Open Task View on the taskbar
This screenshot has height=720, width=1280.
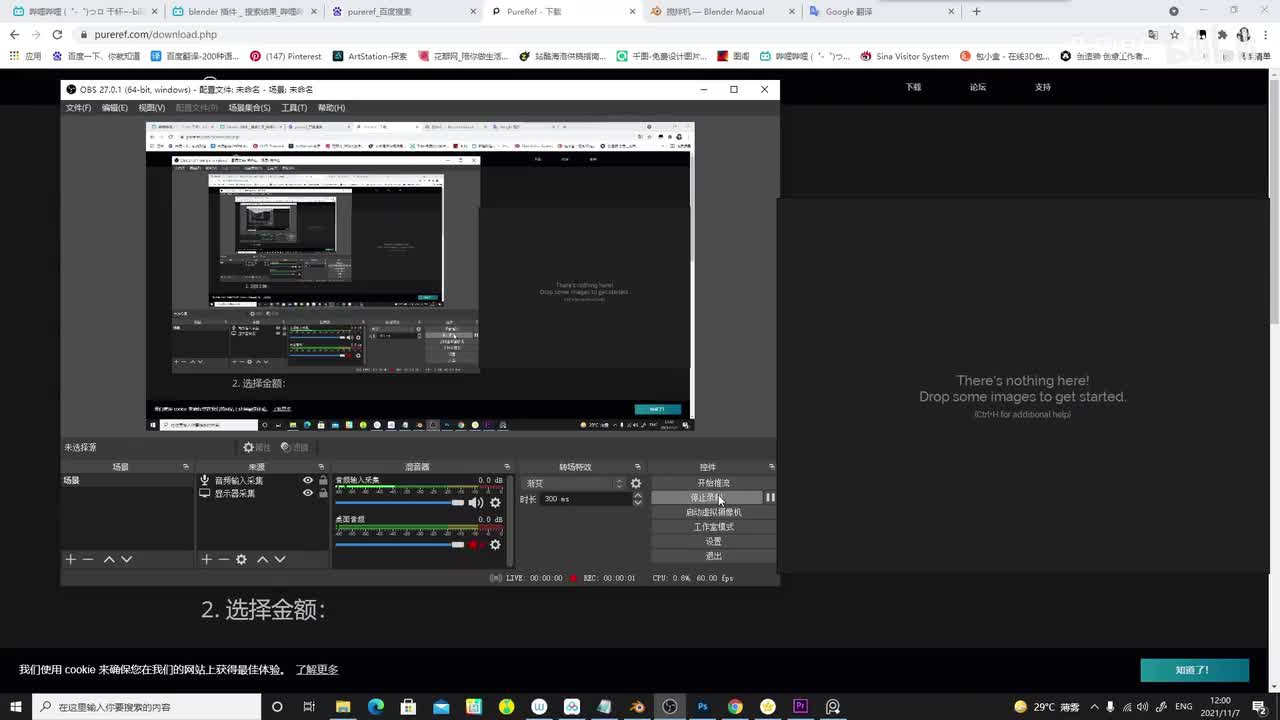click(x=309, y=707)
